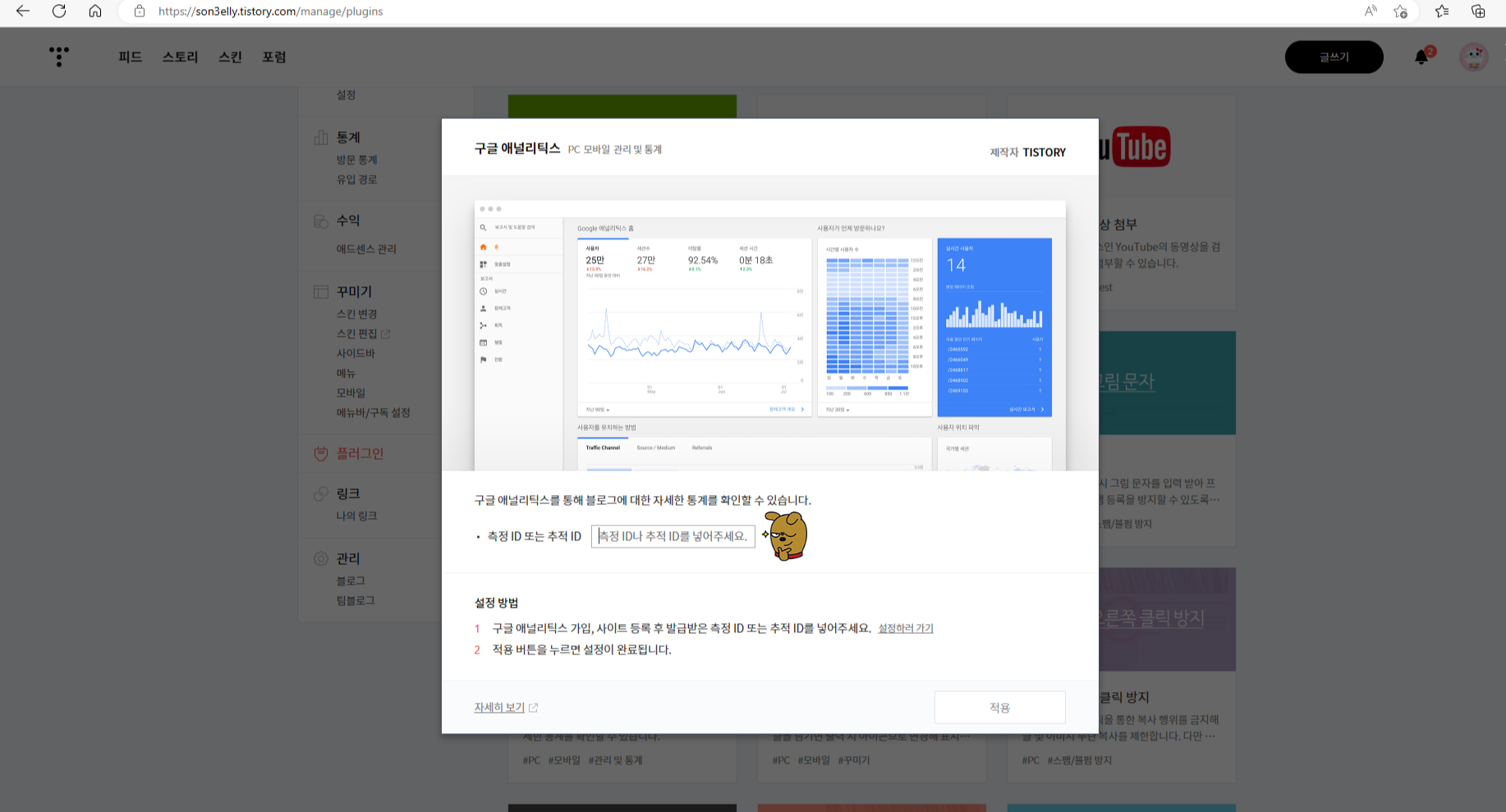Select the 관리 gear icon in sidebar
The image size is (1506, 812).
(x=321, y=558)
